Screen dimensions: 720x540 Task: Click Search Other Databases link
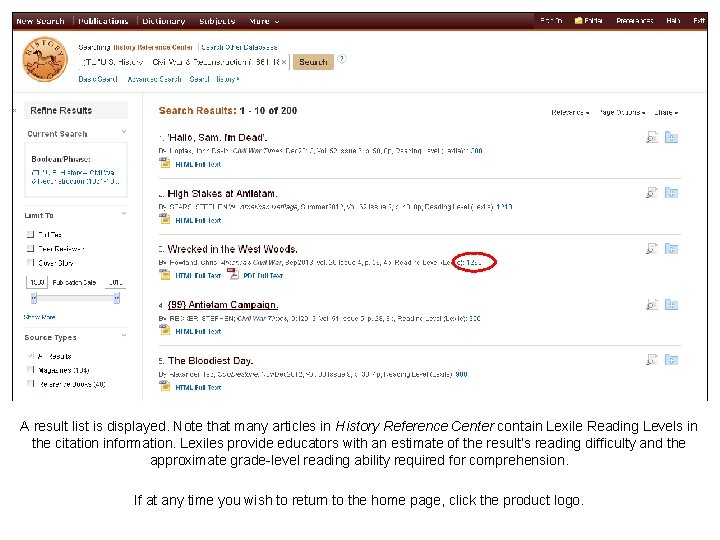pyautogui.click(x=239, y=47)
